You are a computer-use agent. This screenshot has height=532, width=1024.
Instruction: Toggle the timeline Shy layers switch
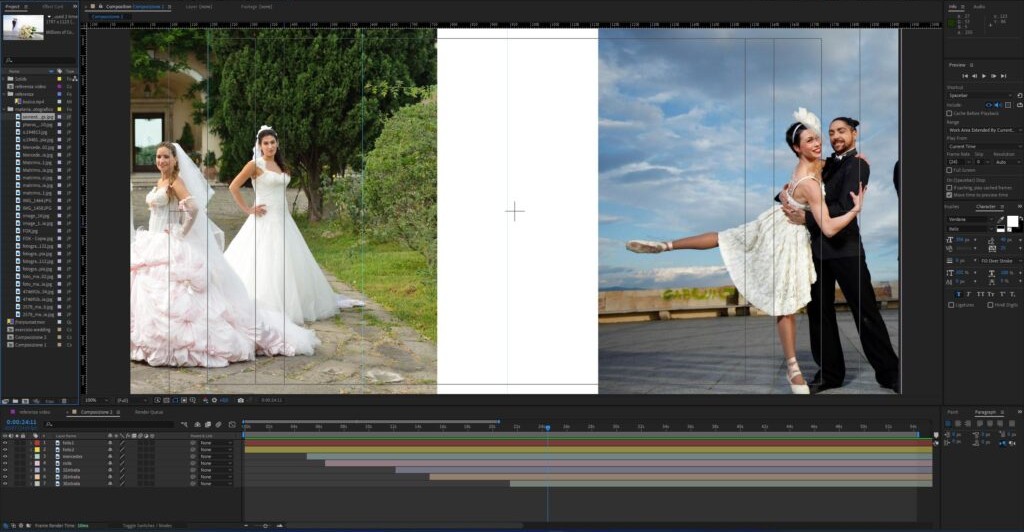[x=197, y=424]
